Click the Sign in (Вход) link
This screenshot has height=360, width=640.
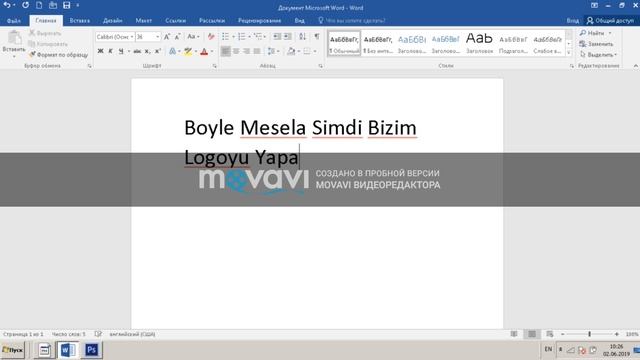572,20
